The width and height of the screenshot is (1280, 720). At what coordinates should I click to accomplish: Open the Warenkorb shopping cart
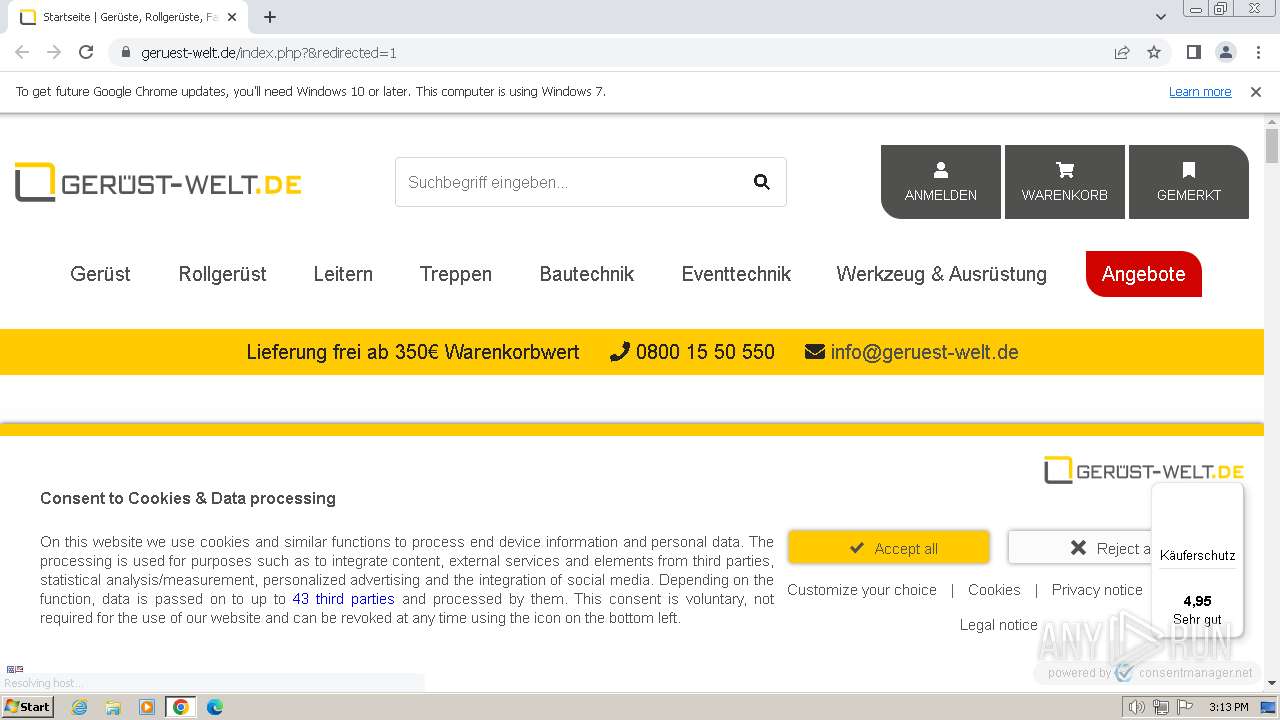(x=1065, y=182)
